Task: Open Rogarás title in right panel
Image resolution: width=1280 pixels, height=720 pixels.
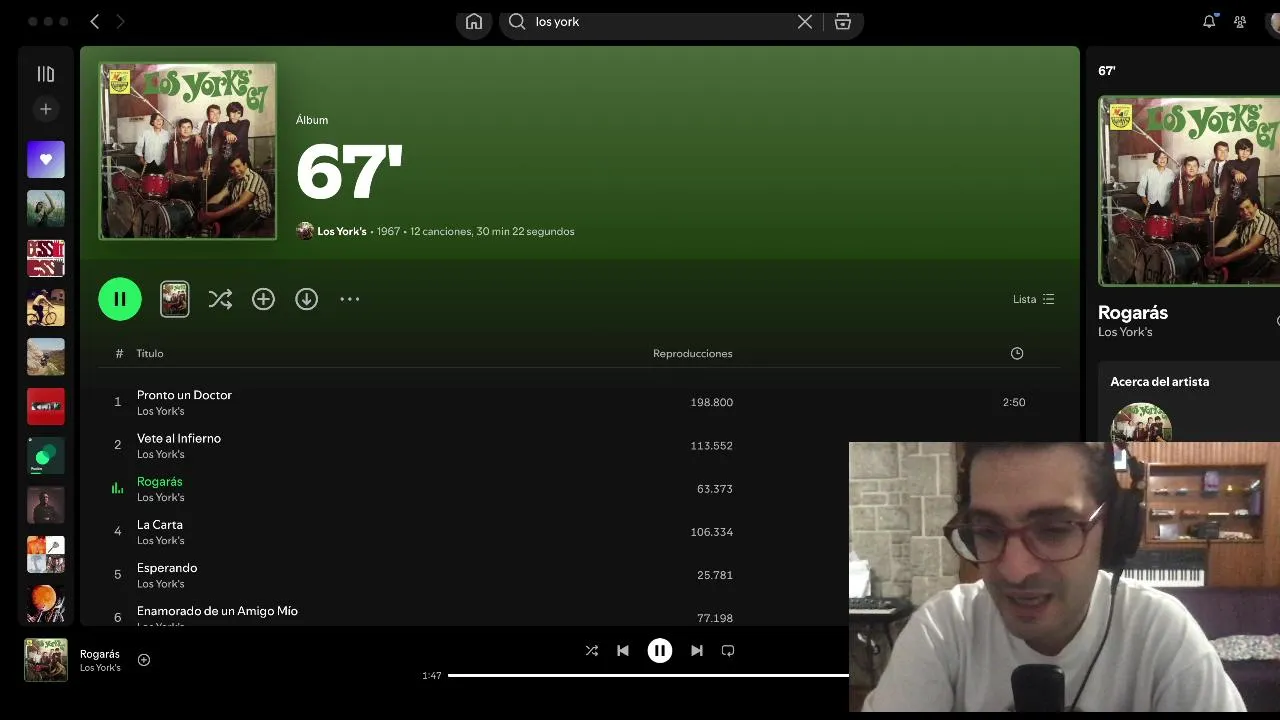Action: [x=1133, y=312]
